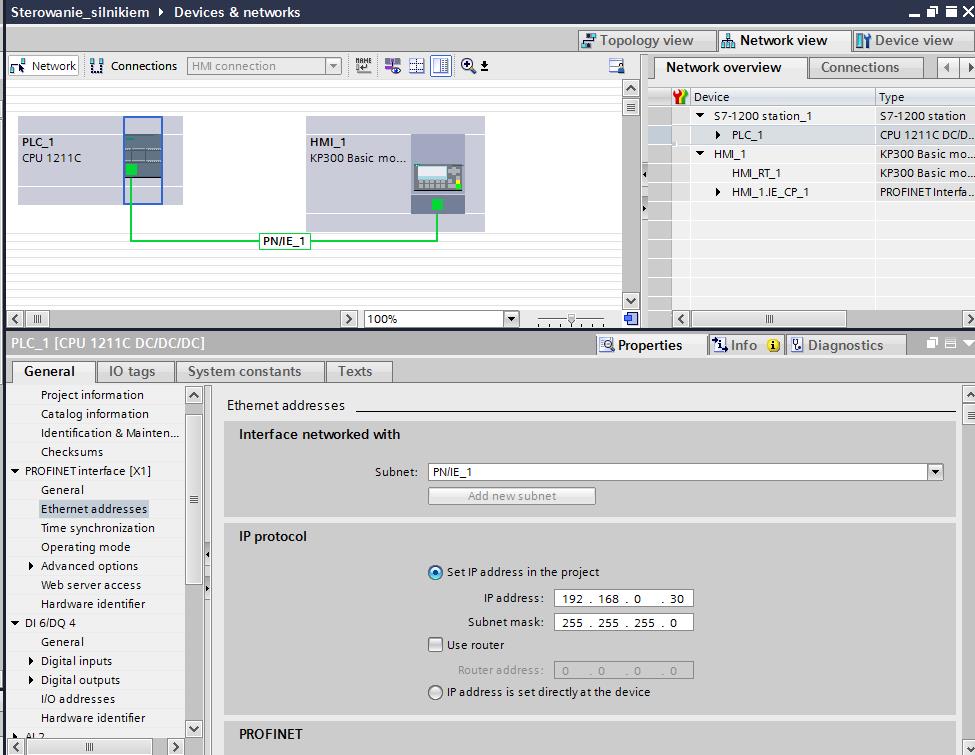Image resolution: width=975 pixels, height=755 pixels.
Task: Collapse the inspector window with the arrow
Action: click(x=968, y=343)
